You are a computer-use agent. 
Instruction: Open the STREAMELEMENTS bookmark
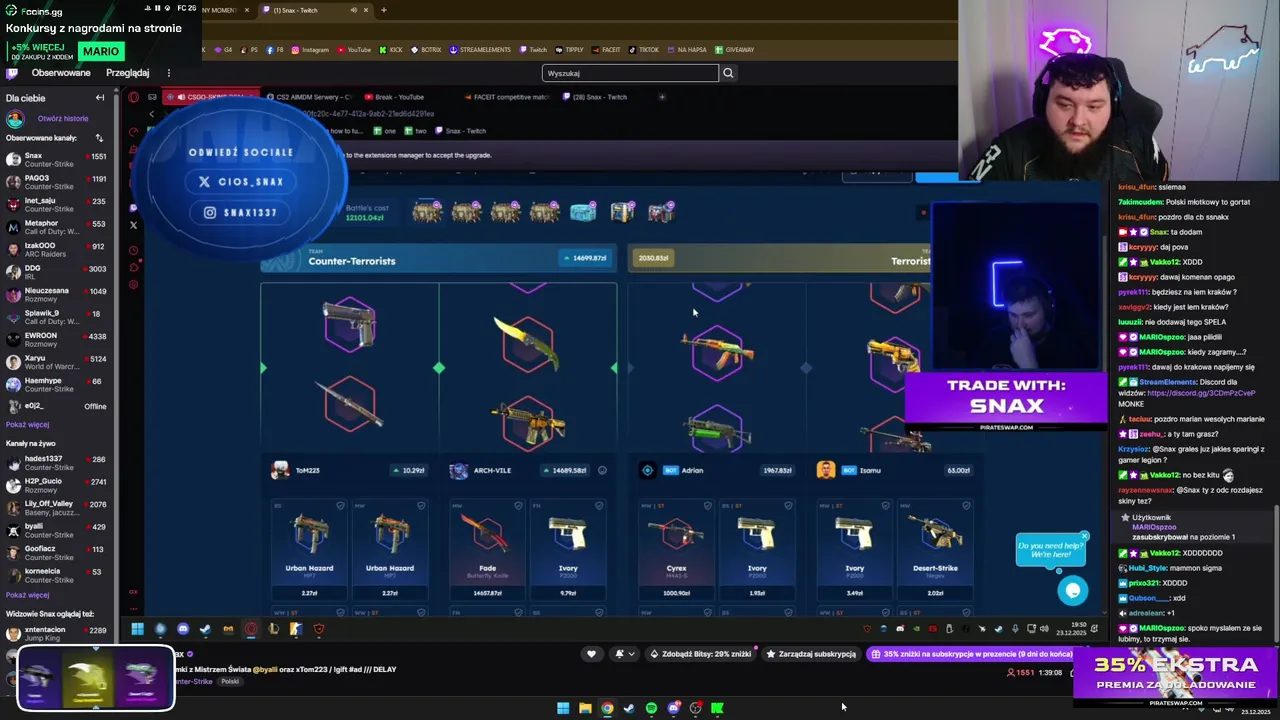click(x=481, y=50)
